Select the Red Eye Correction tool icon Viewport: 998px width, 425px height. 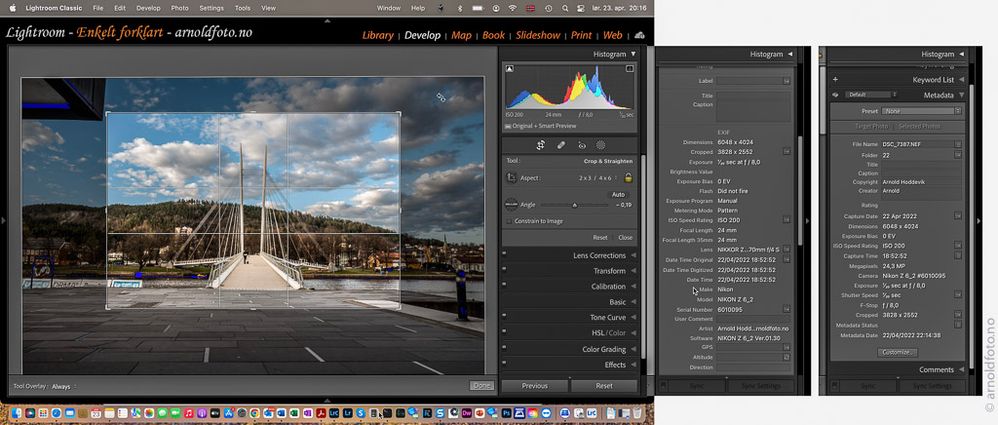581,145
